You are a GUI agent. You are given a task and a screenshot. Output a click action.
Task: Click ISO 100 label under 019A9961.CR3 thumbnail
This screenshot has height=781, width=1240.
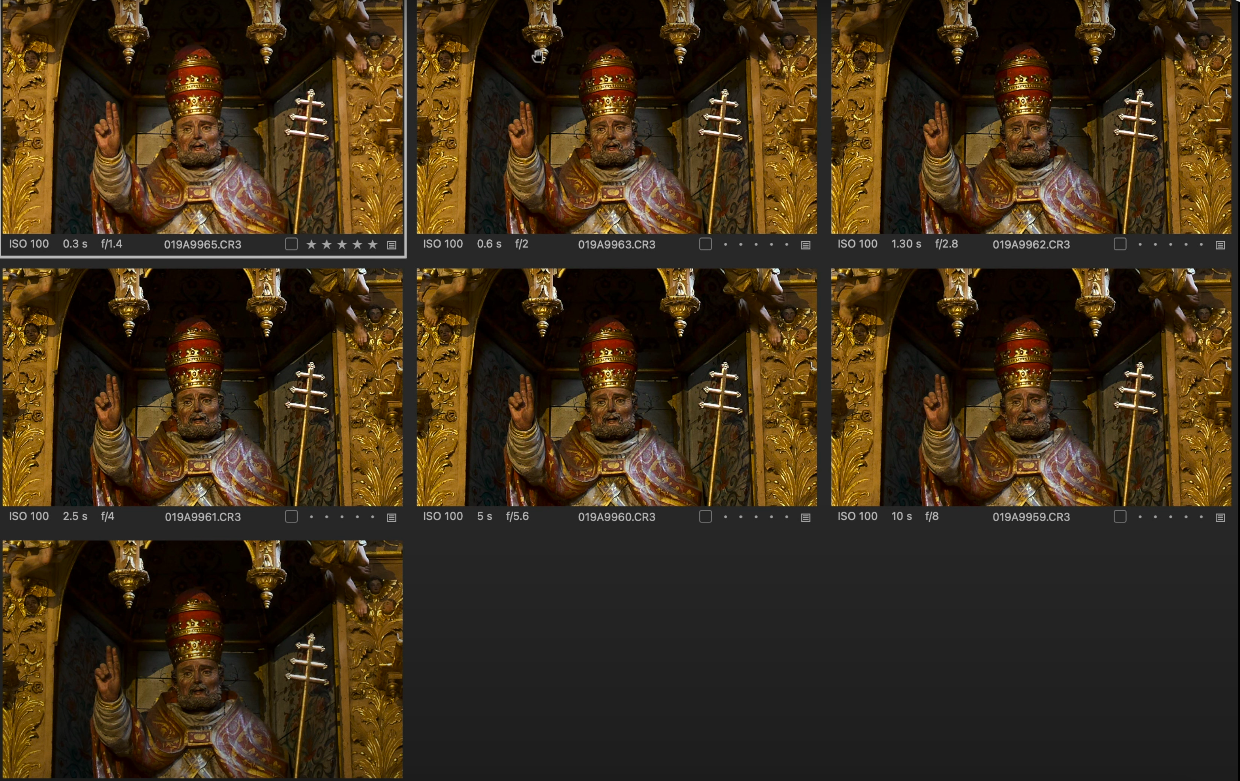(29, 517)
